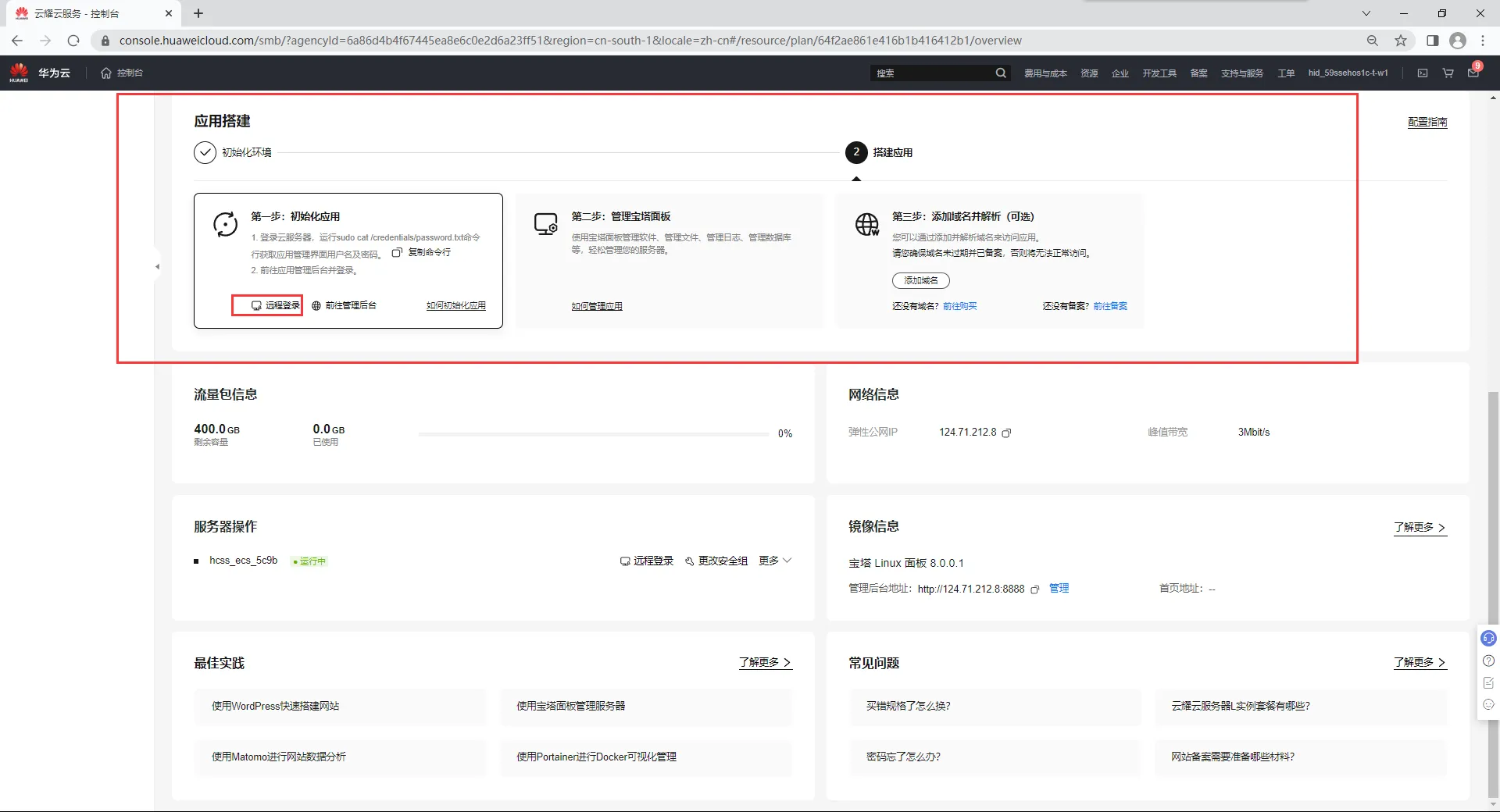Open 使用宝塔面板管理服务器 practice card
Screen dimensions: 1500x812
pyautogui.click(x=646, y=707)
